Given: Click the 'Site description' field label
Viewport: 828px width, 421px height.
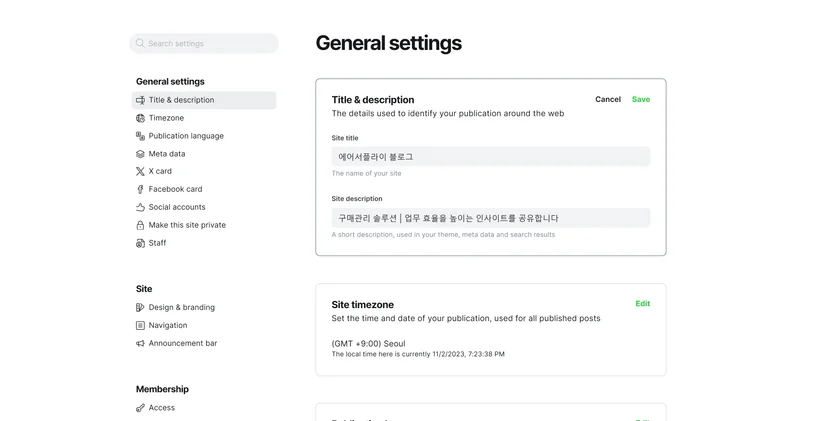Looking at the screenshot, I should click(x=357, y=199).
